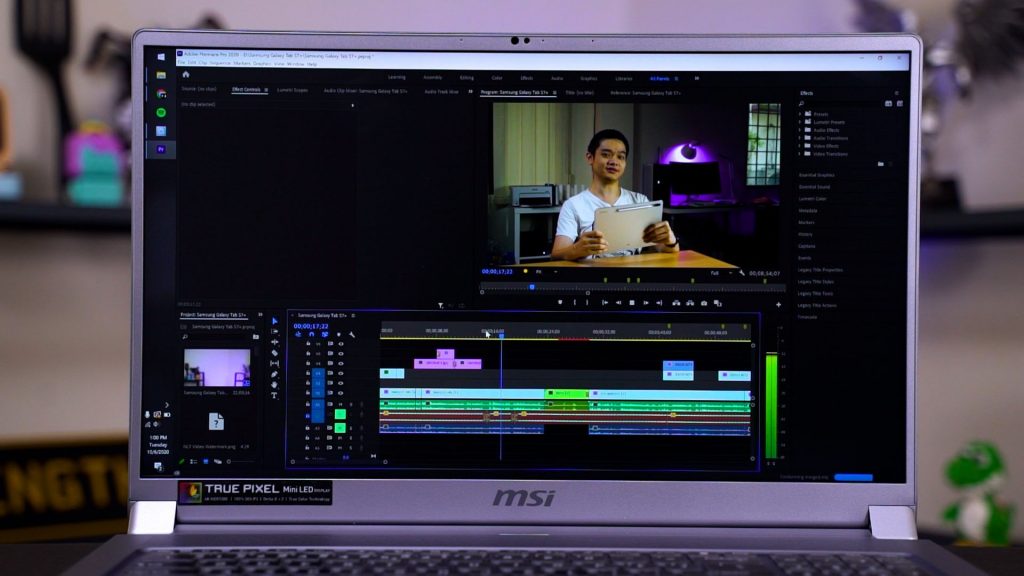Create new custom bin in Effects panel
The height and width of the screenshot is (576, 1024).
pos(880,163)
